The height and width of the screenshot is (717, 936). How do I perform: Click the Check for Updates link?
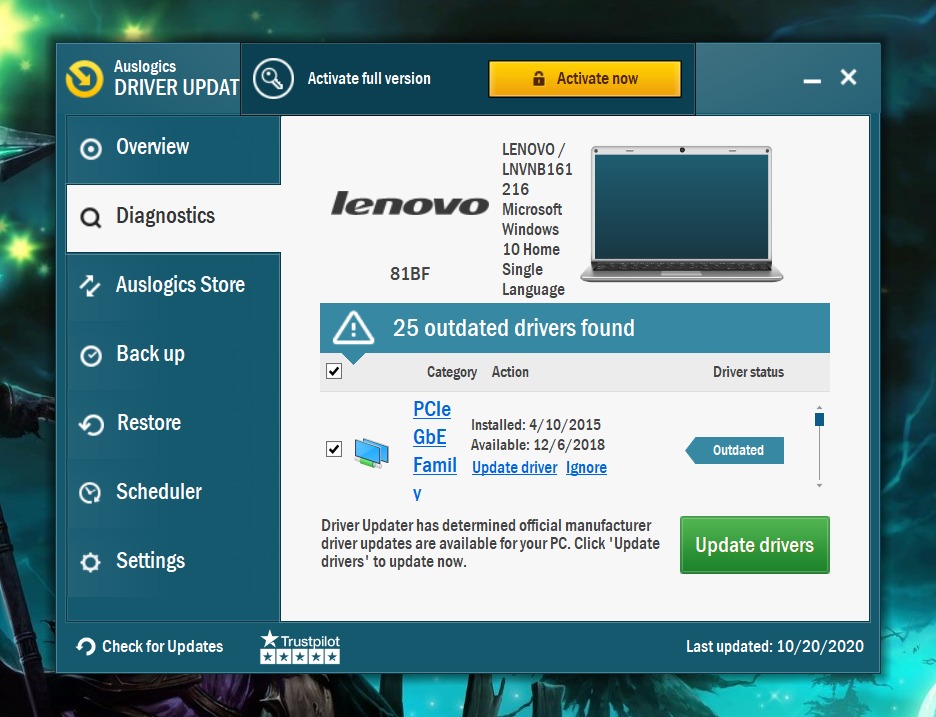(162, 647)
